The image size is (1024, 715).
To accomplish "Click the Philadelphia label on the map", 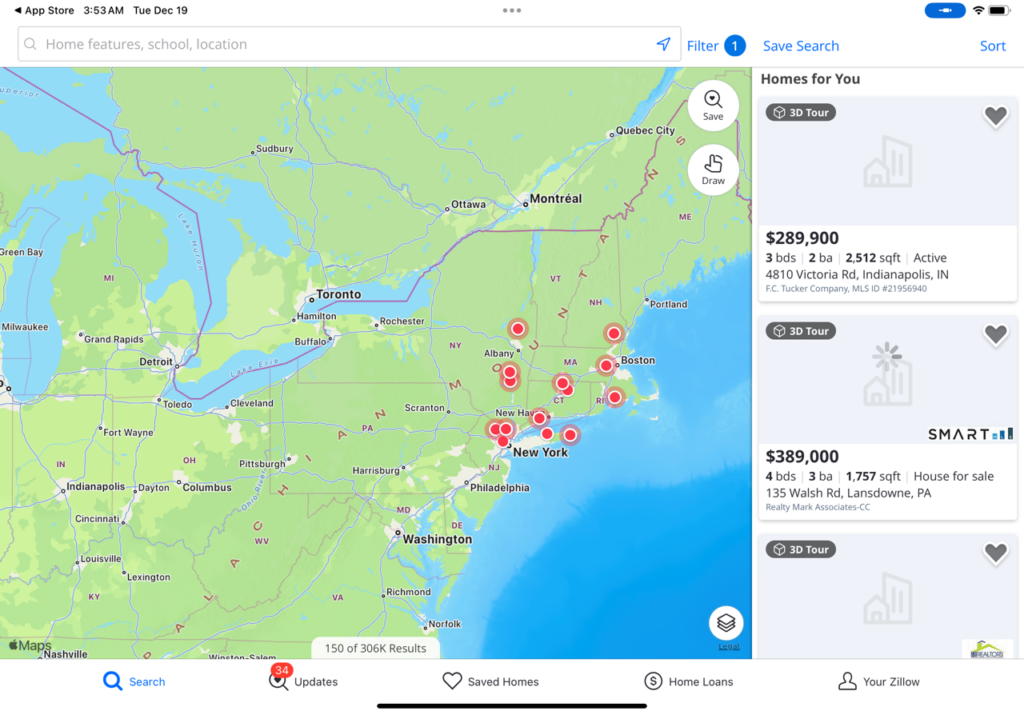I will coord(500,488).
